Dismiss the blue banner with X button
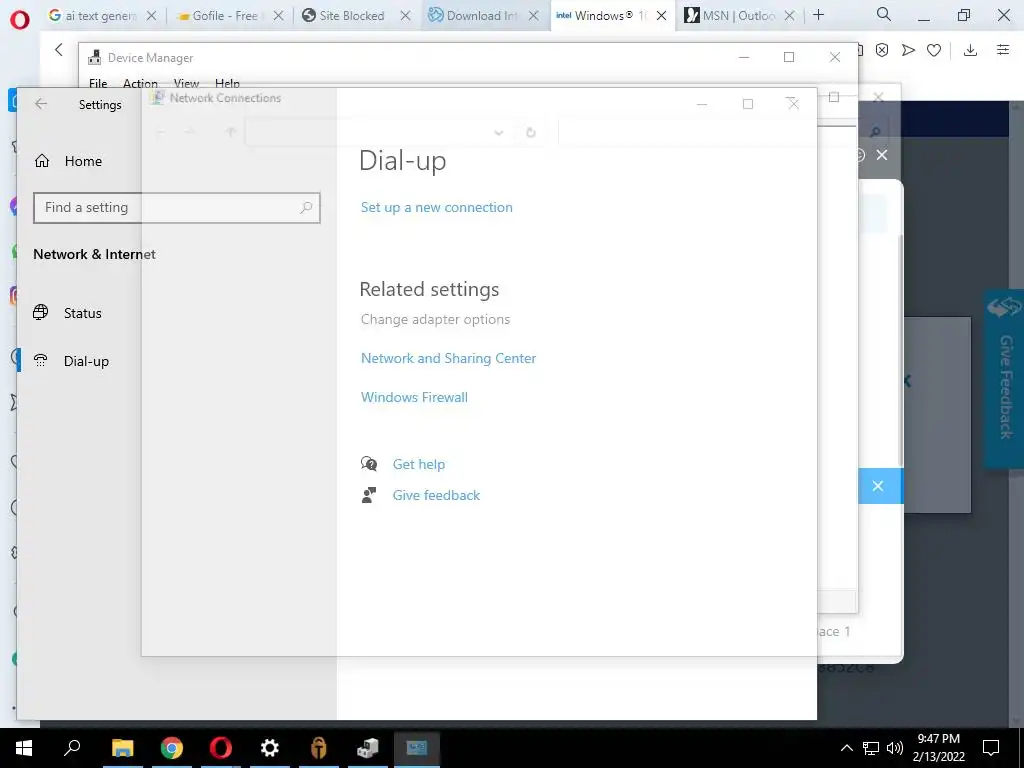Image resolution: width=1024 pixels, height=768 pixels. point(878,486)
